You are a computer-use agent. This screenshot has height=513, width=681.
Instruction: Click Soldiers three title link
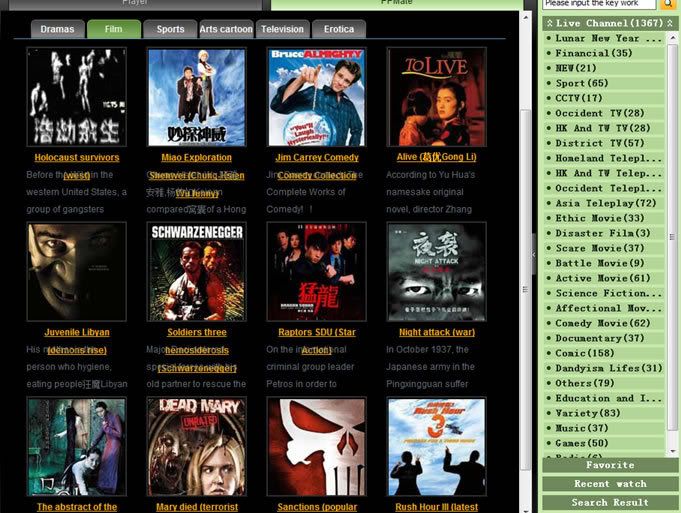(197, 332)
